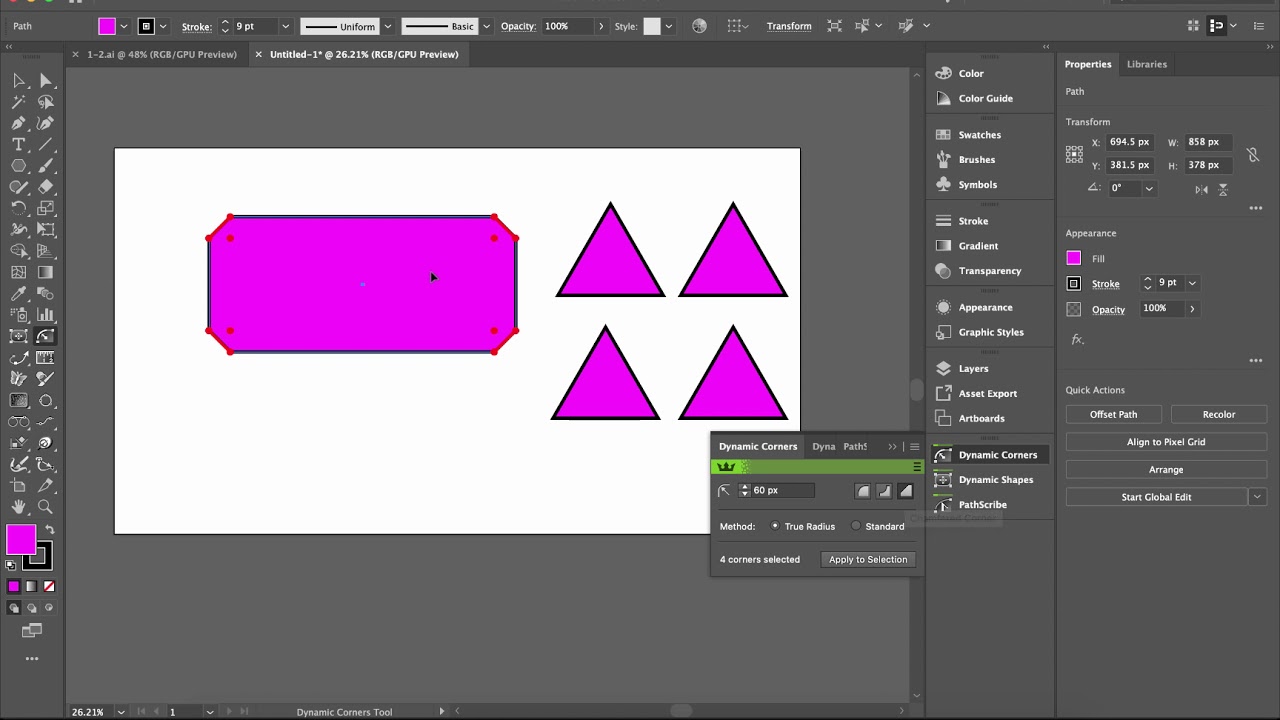Expand the Start Global Edit options arrow
Viewport: 1280px width, 720px height.
coord(1257,497)
